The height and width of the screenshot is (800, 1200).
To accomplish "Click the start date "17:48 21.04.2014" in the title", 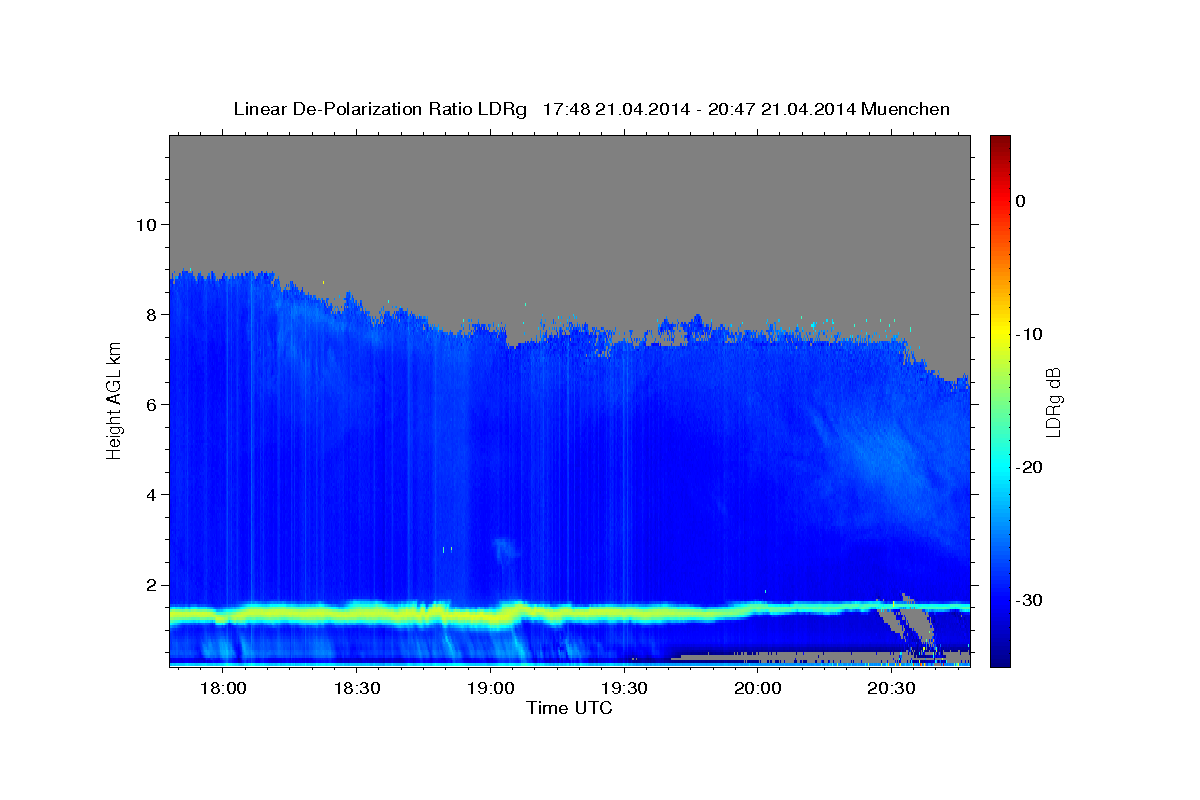I will pyautogui.click(x=616, y=109).
